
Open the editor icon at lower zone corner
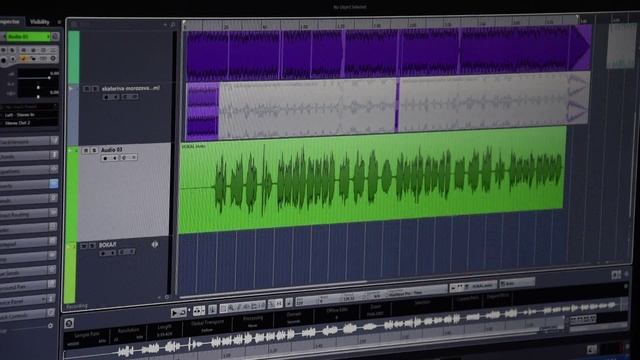click(69, 323)
